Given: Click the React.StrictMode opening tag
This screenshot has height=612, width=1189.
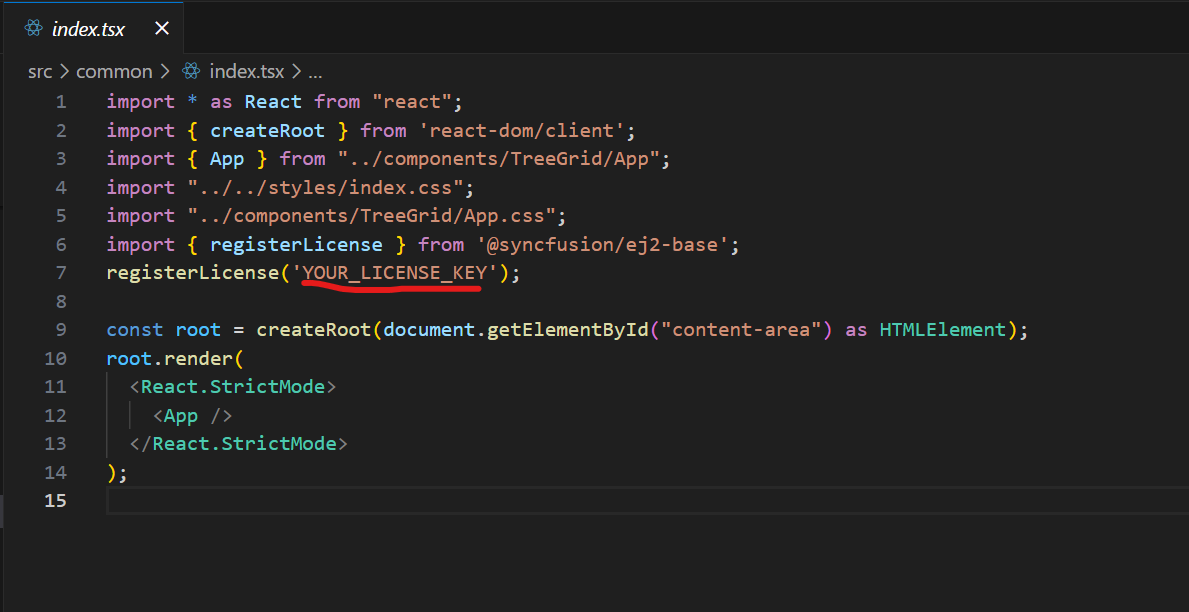Looking at the screenshot, I should 235,386.
